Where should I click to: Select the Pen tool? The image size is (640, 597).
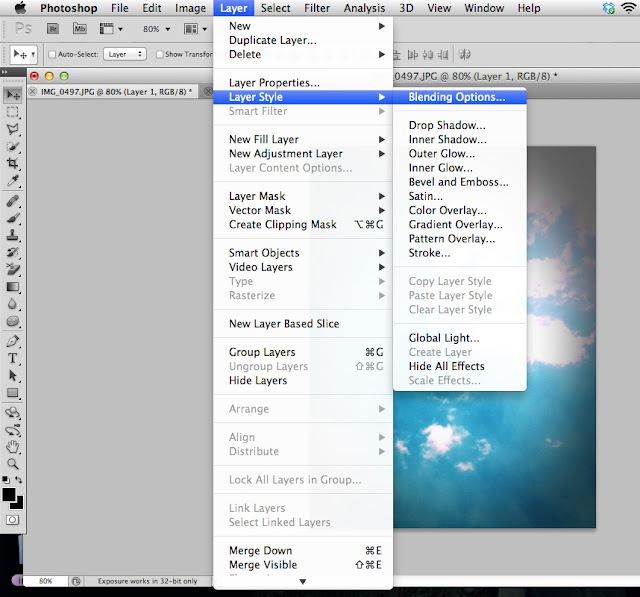tap(13, 341)
